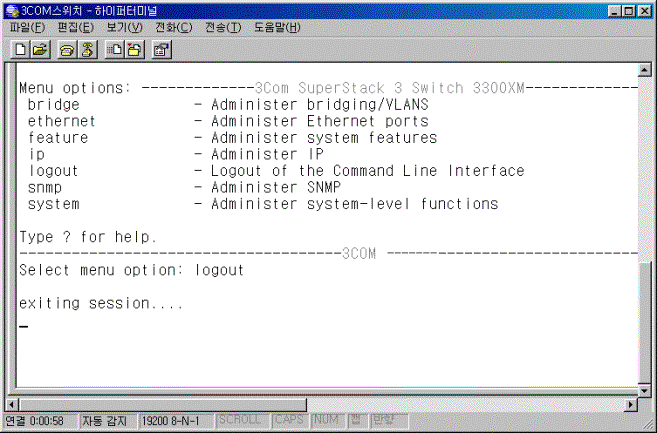
Task: Click the 'ethernet' menu option text
Action: coord(62,121)
